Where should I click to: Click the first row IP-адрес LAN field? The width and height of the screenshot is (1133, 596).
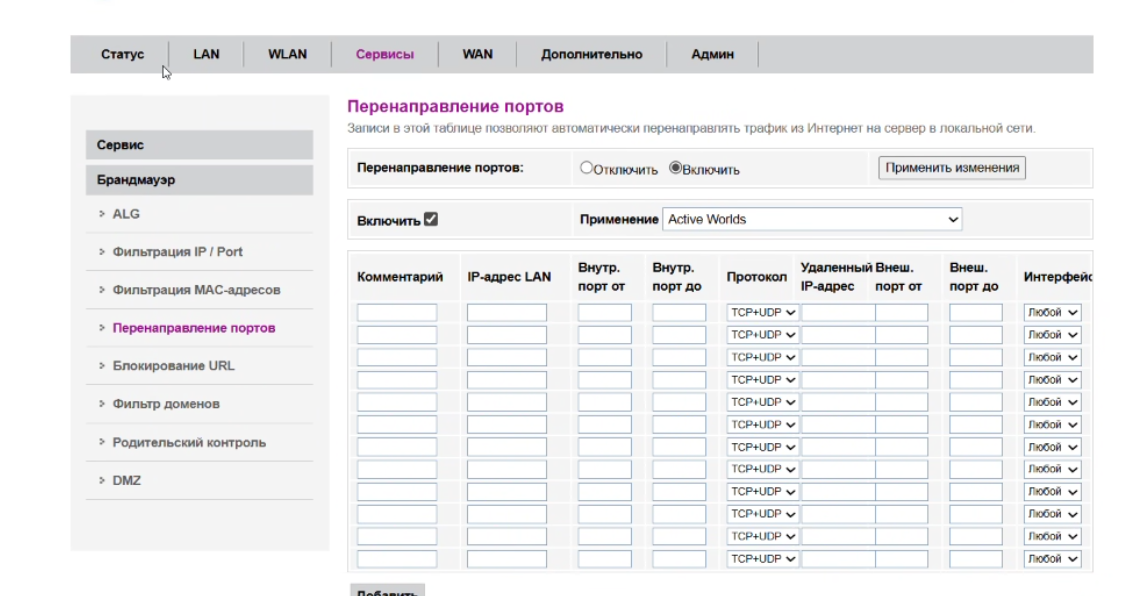click(506, 313)
